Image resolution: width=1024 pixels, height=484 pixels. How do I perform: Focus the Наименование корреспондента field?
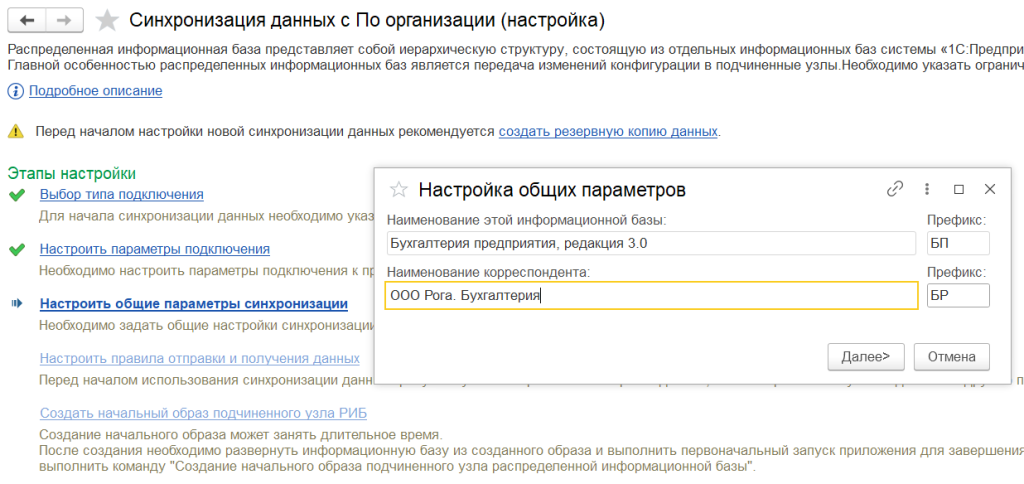point(650,295)
